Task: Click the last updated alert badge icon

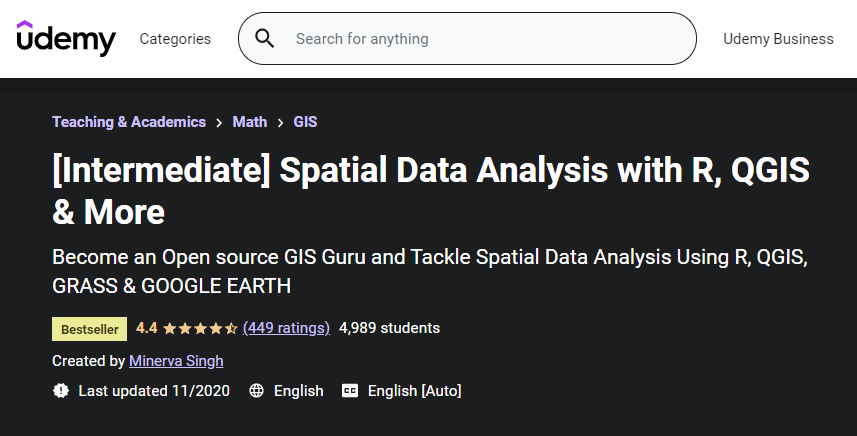Action: [x=61, y=391]
